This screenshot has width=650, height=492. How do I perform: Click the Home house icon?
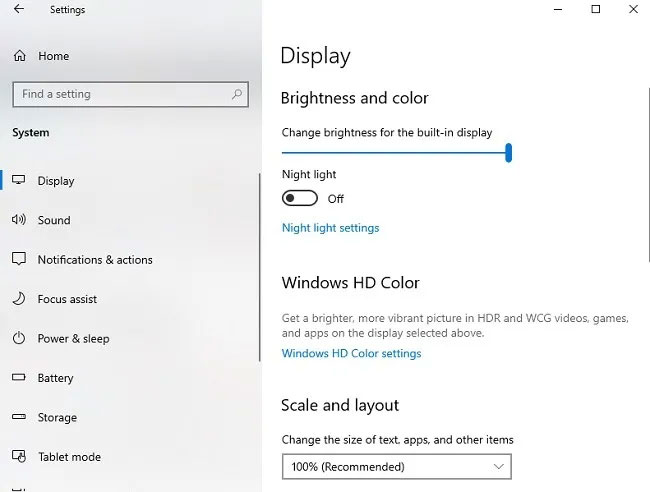19,56
